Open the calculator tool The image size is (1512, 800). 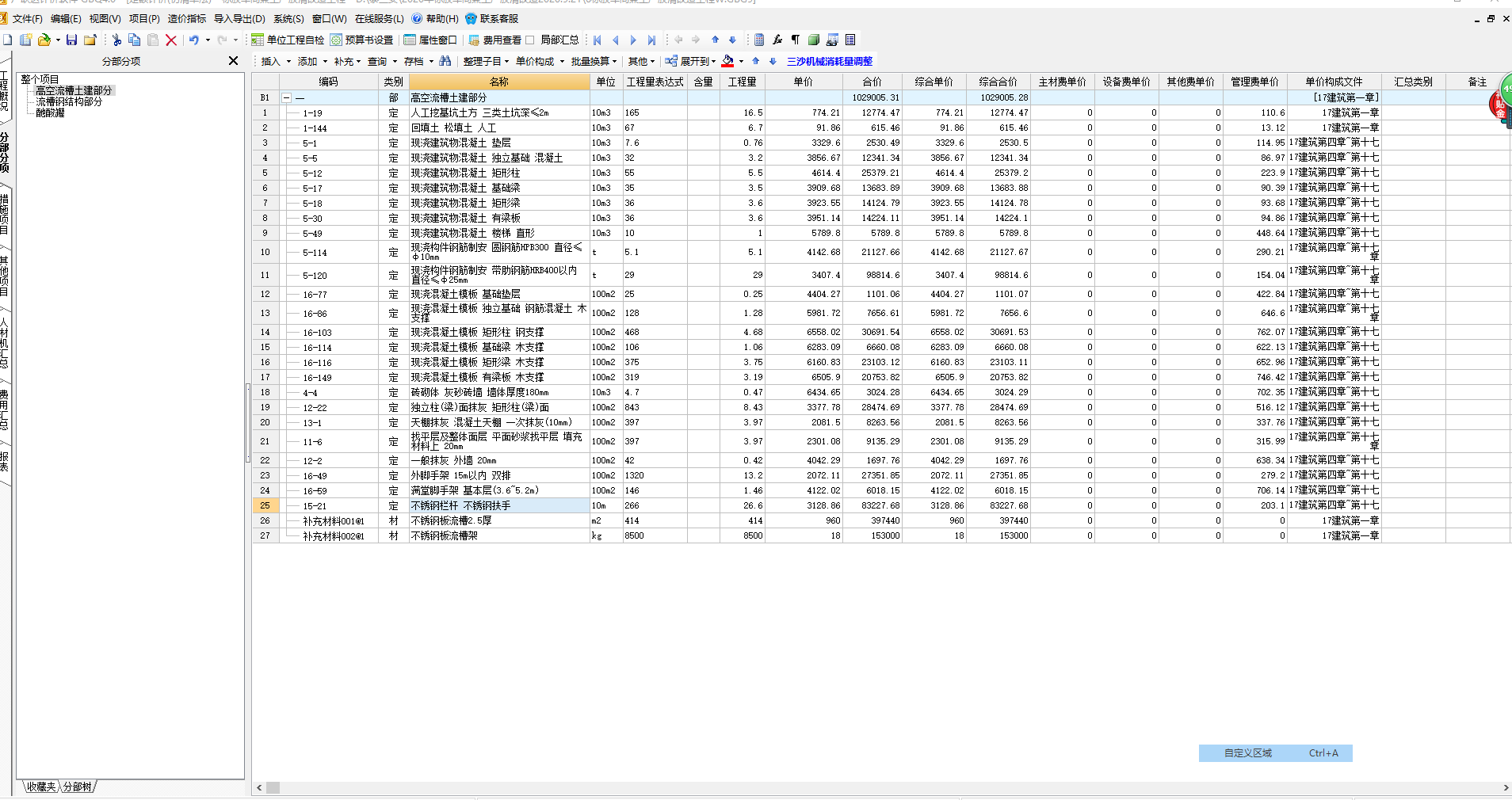(x=759, y=40)
